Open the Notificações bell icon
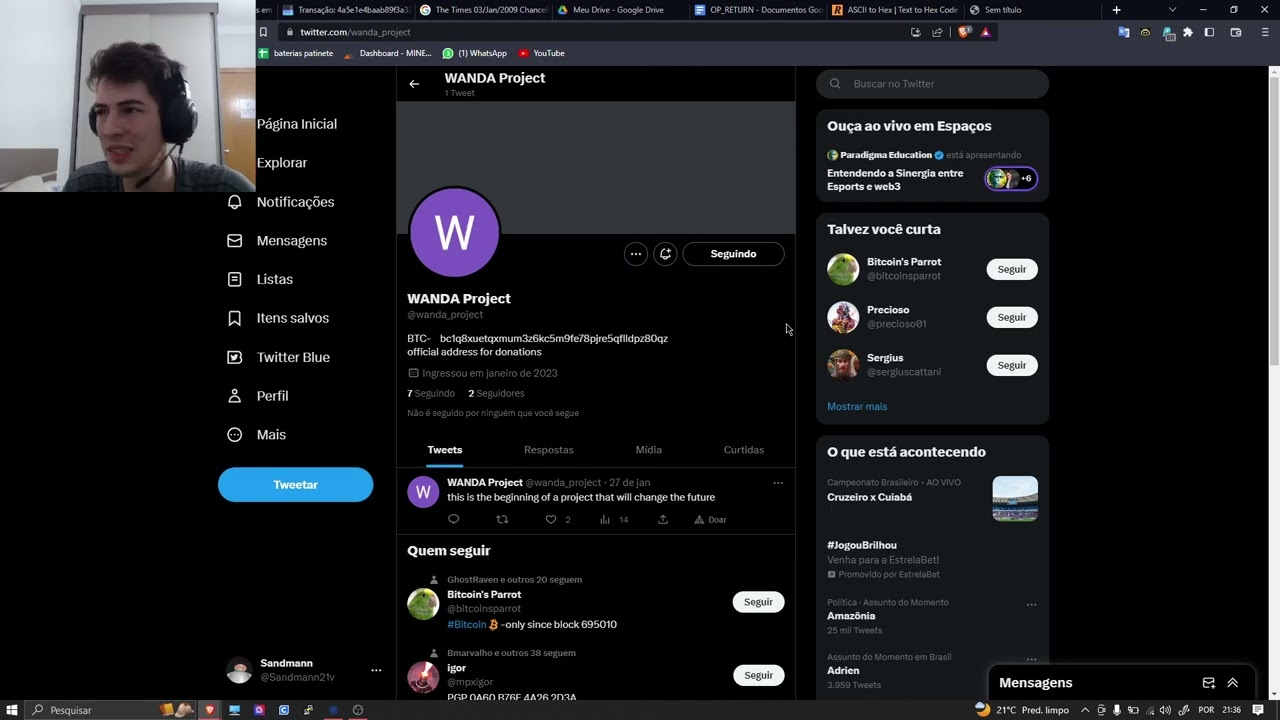The height and width of the screenshot is (720, 1280). click(235, 202)
